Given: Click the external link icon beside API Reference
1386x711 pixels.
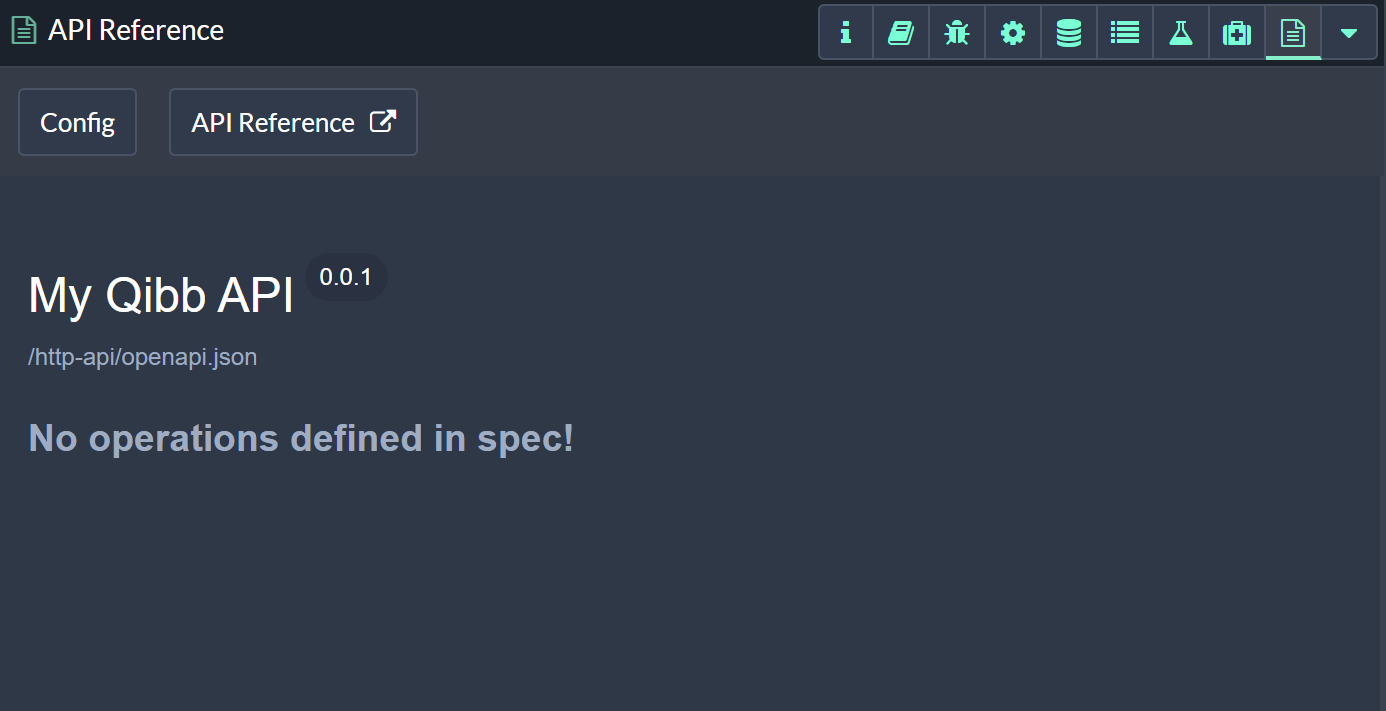Looking at the screenshot, I should tap(383, 121).
